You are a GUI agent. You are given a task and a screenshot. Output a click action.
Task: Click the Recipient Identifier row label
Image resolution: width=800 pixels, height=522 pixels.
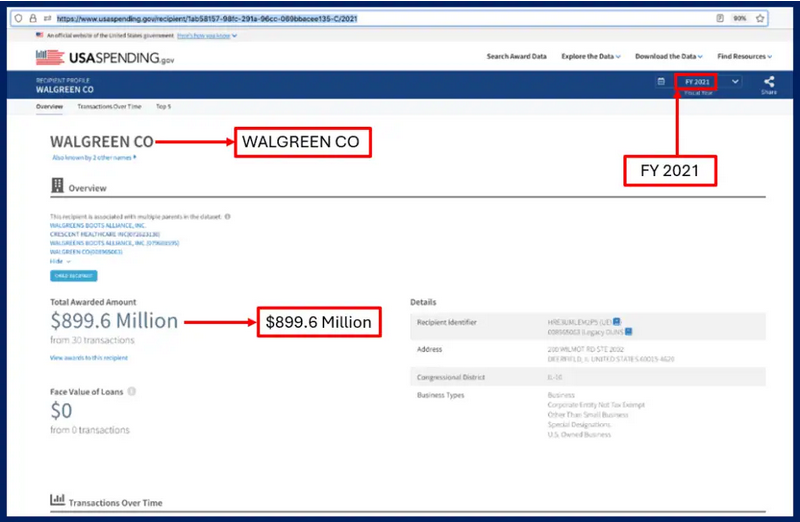pyautogui.click(x=446, y=322)
